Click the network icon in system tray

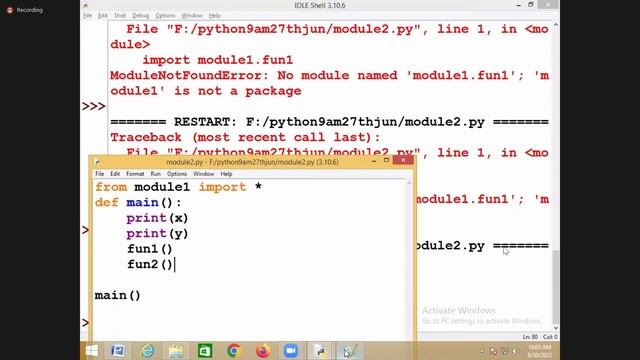504,351
